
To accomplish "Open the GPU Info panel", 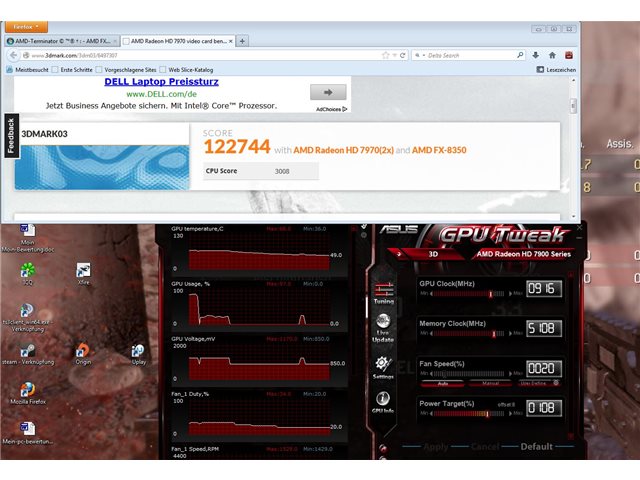I will (x=383, y=402).
